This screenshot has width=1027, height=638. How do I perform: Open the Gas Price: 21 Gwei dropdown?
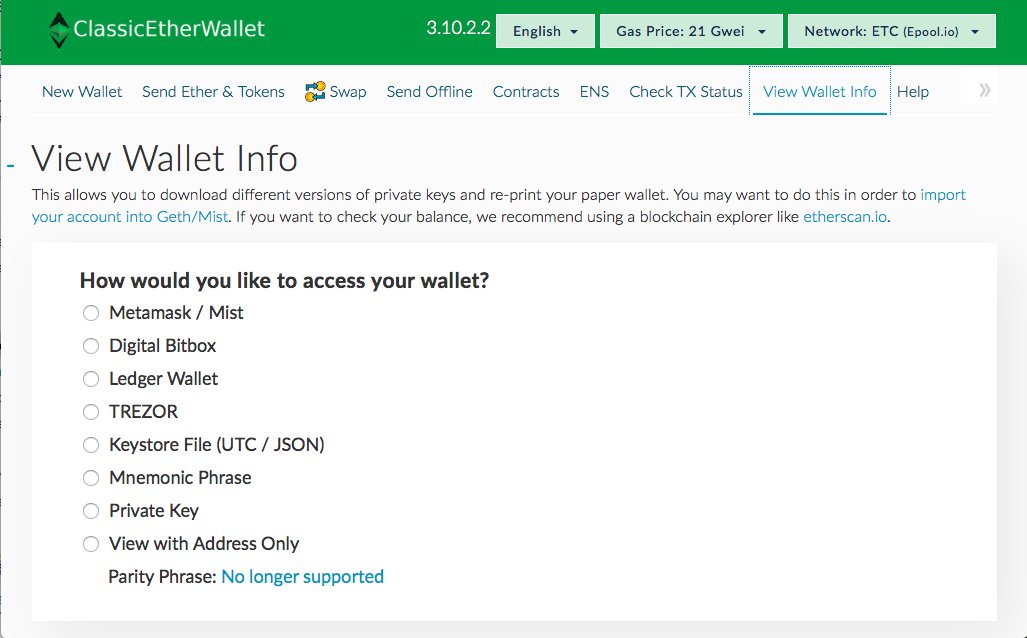[691, 31]
